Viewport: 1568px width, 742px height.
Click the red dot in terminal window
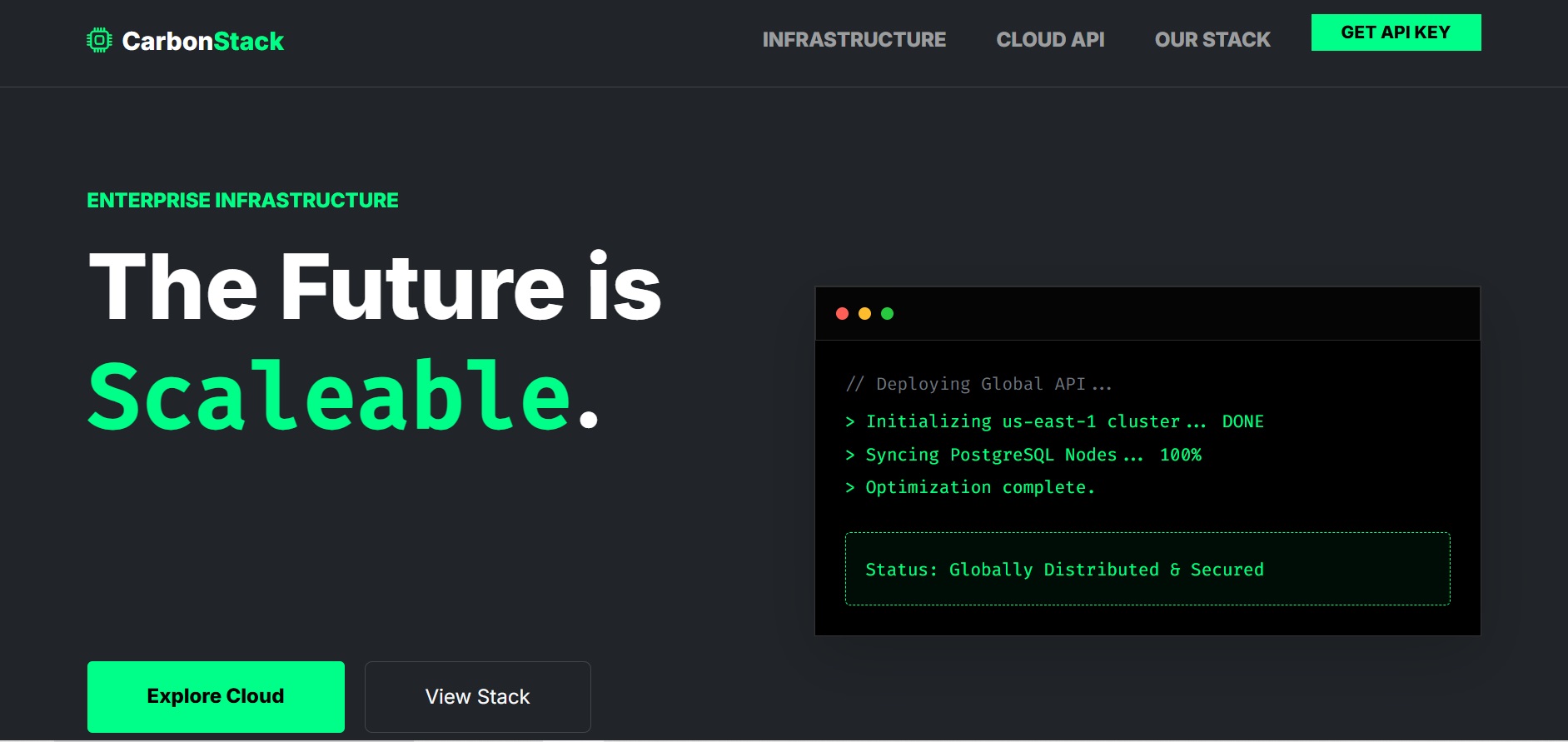[x=842, y=313]
